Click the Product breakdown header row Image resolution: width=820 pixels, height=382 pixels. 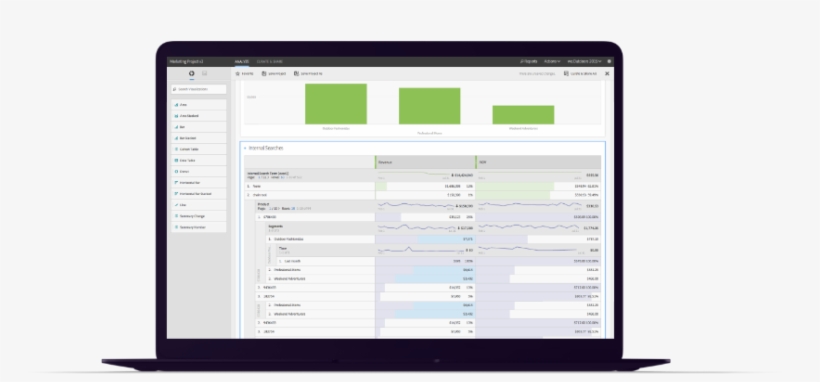click(315, 206)
